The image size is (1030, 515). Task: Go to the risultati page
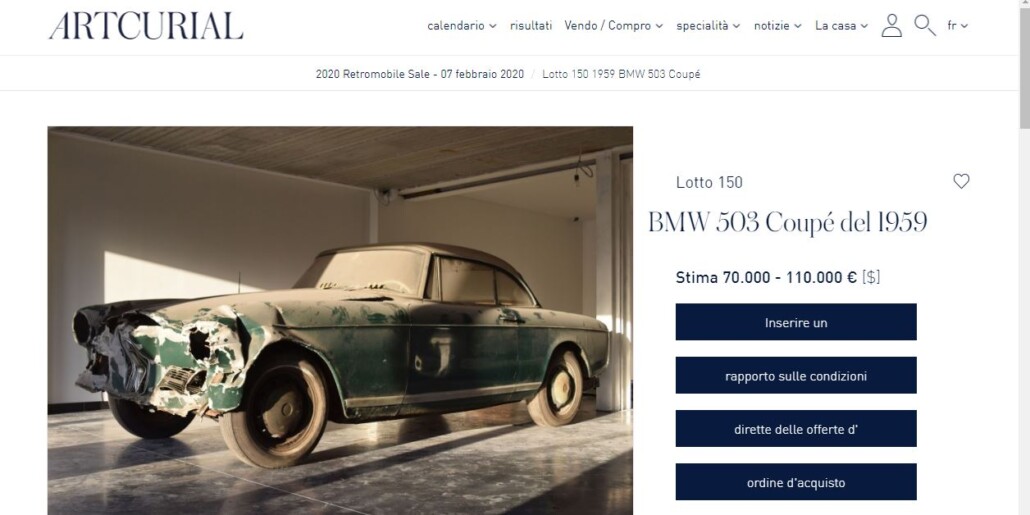point(531,26)
